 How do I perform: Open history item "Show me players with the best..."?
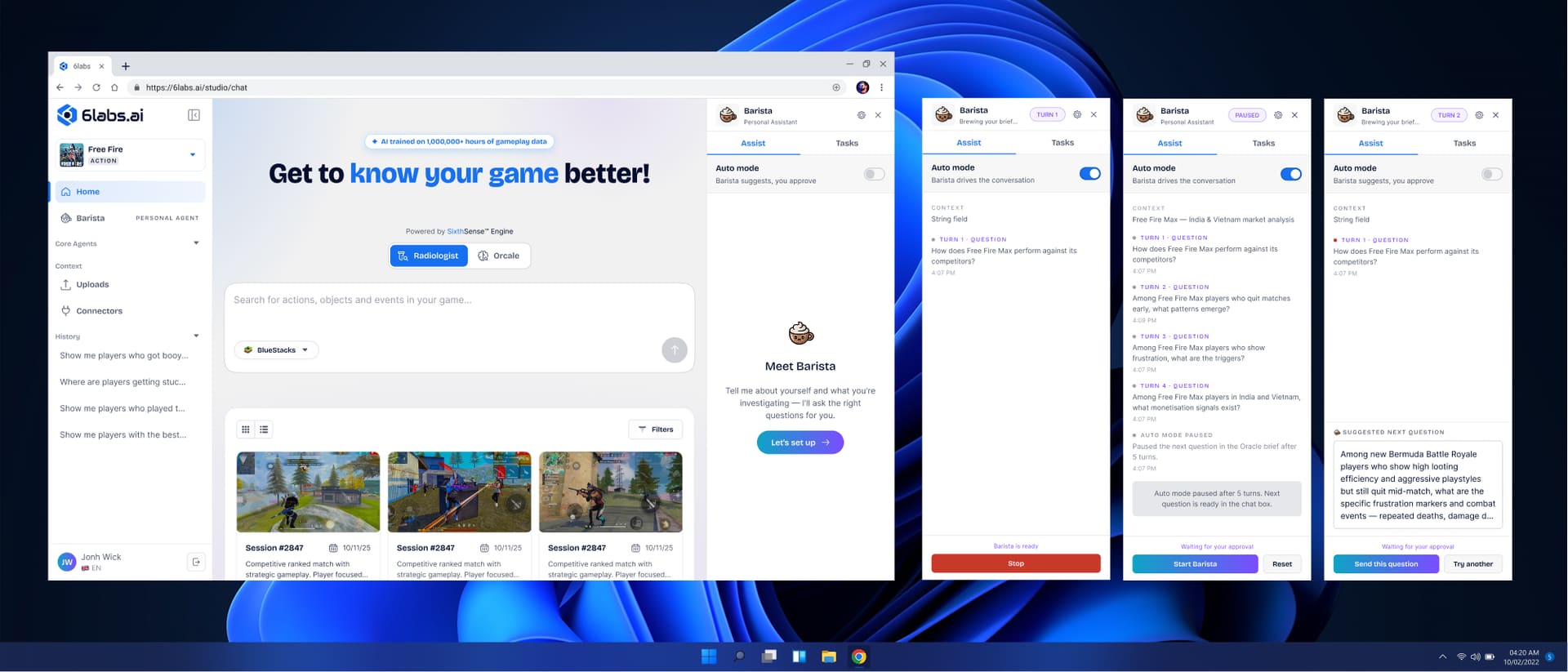(123, 435)
